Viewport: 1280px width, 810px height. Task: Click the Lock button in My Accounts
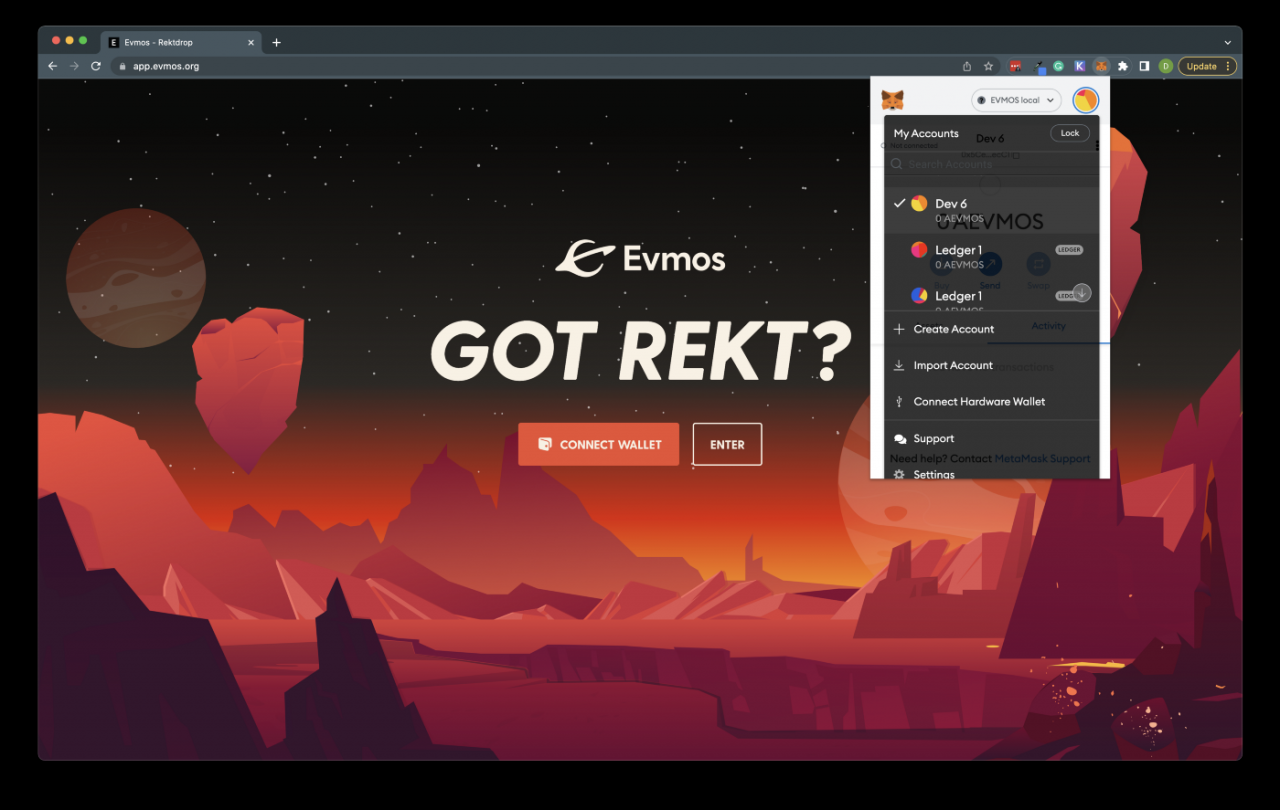pos(1070,133)
